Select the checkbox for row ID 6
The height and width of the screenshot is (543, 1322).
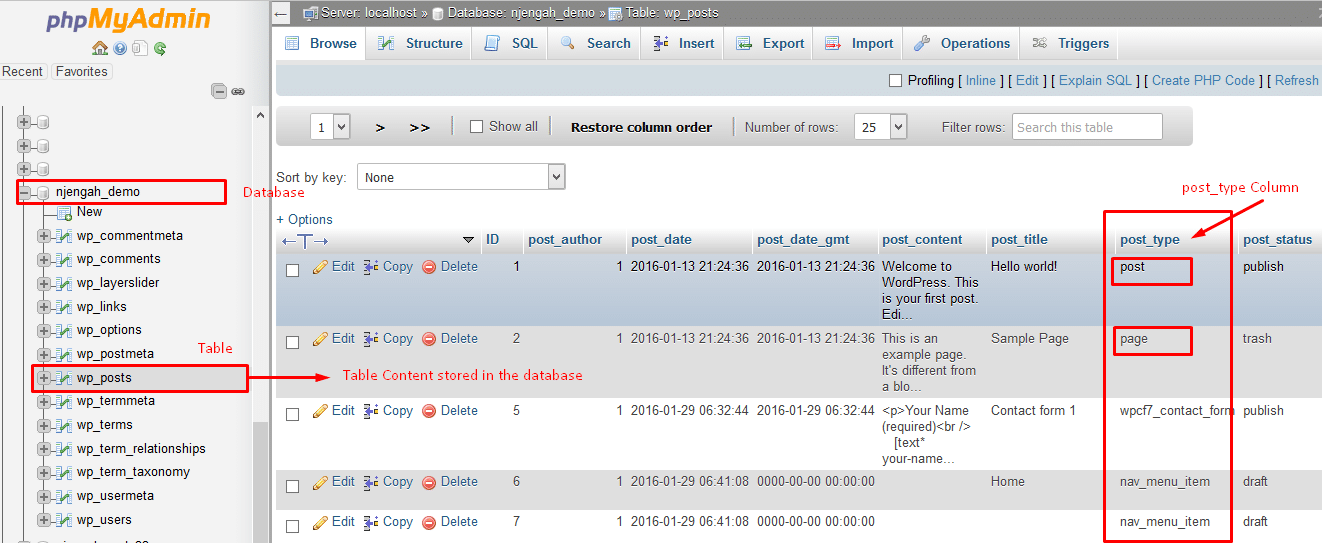[293, 486]
